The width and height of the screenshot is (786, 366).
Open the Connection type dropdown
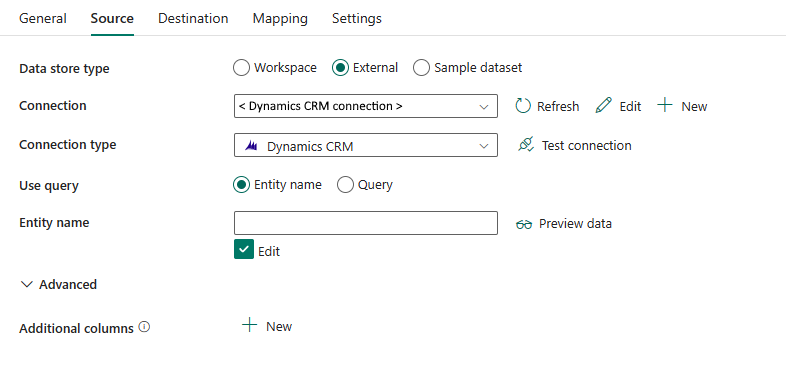click(x=366, y=145)
